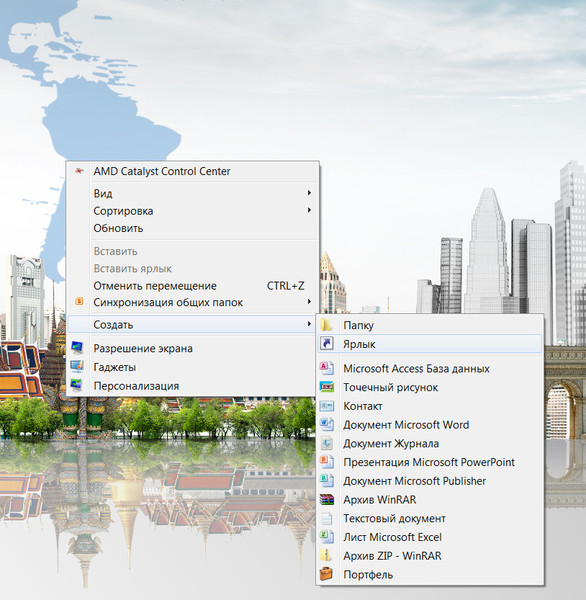Create Архив ZIP - WinRAR
Image resolution: width=586 pixels, height=600 pixels.
pos(430,556)
